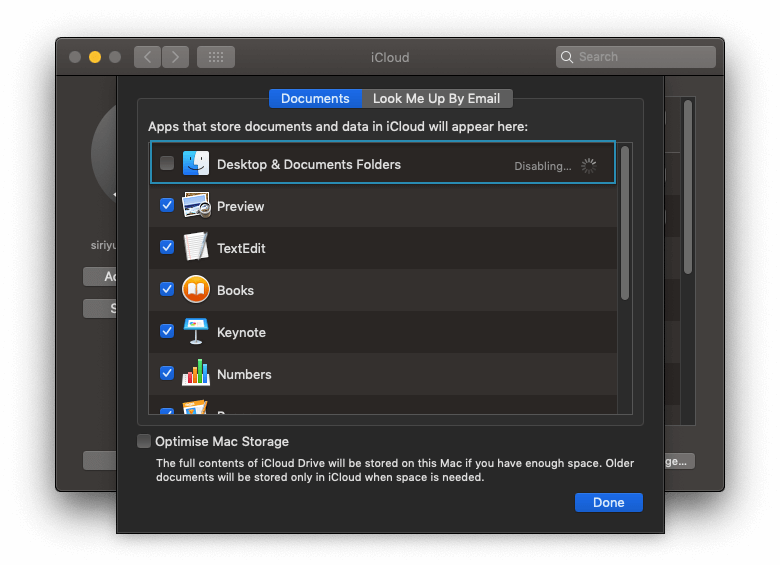
Task: Switch to Look Me Up By Email tab
Action: coord(437,98)
